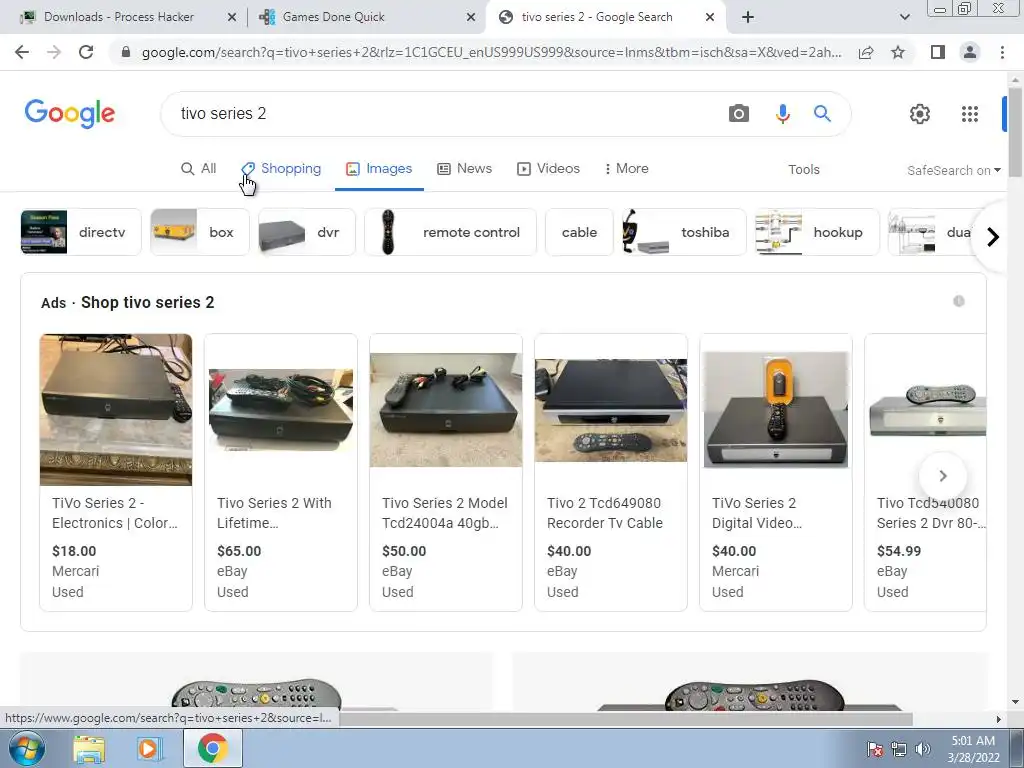Filter images by dvr chip
Screen dimensions: 1024x768
pyautogui.click(x=307, y=232)
